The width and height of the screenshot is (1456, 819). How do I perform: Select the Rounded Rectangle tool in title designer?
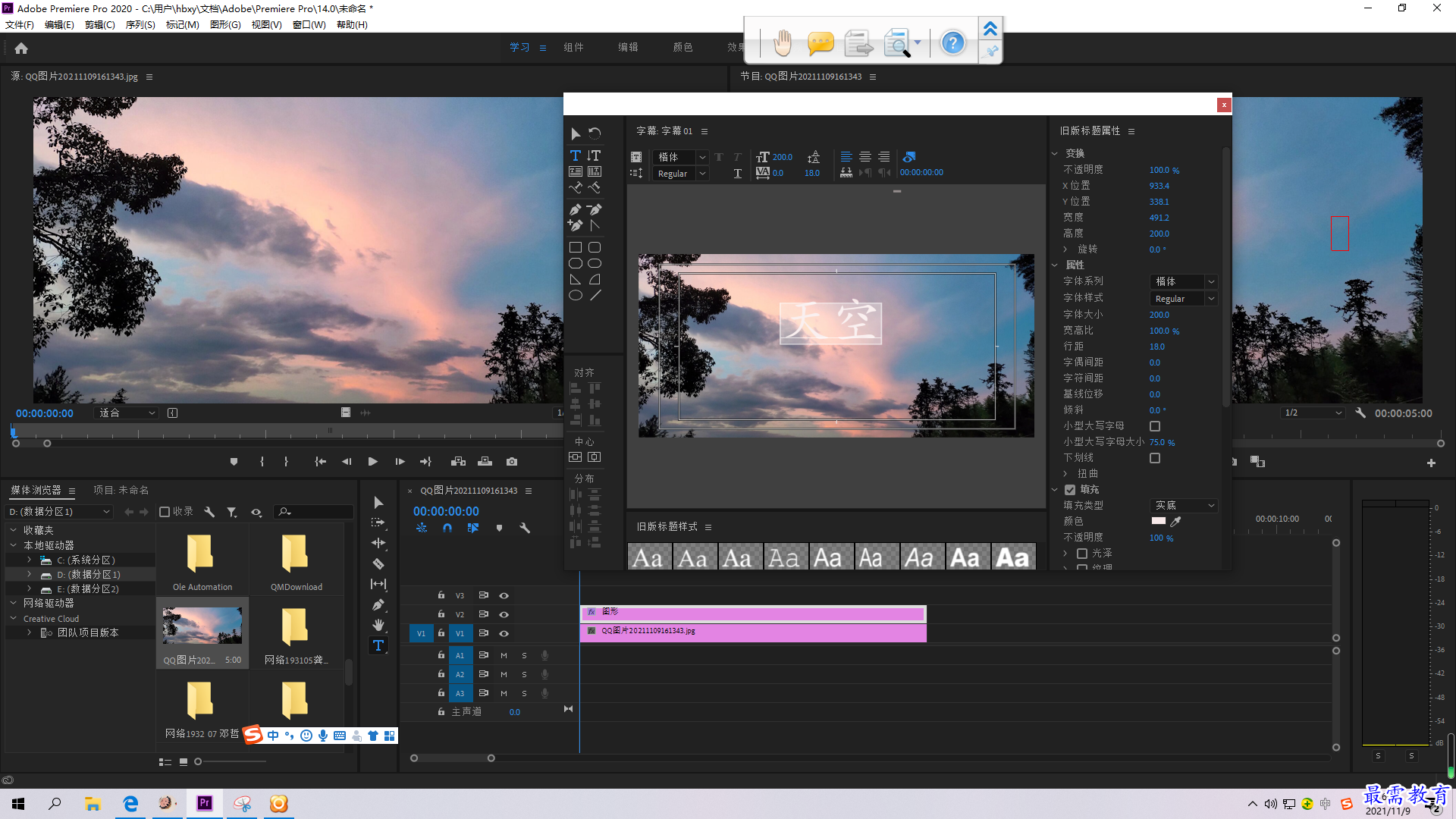pos(595,247)
